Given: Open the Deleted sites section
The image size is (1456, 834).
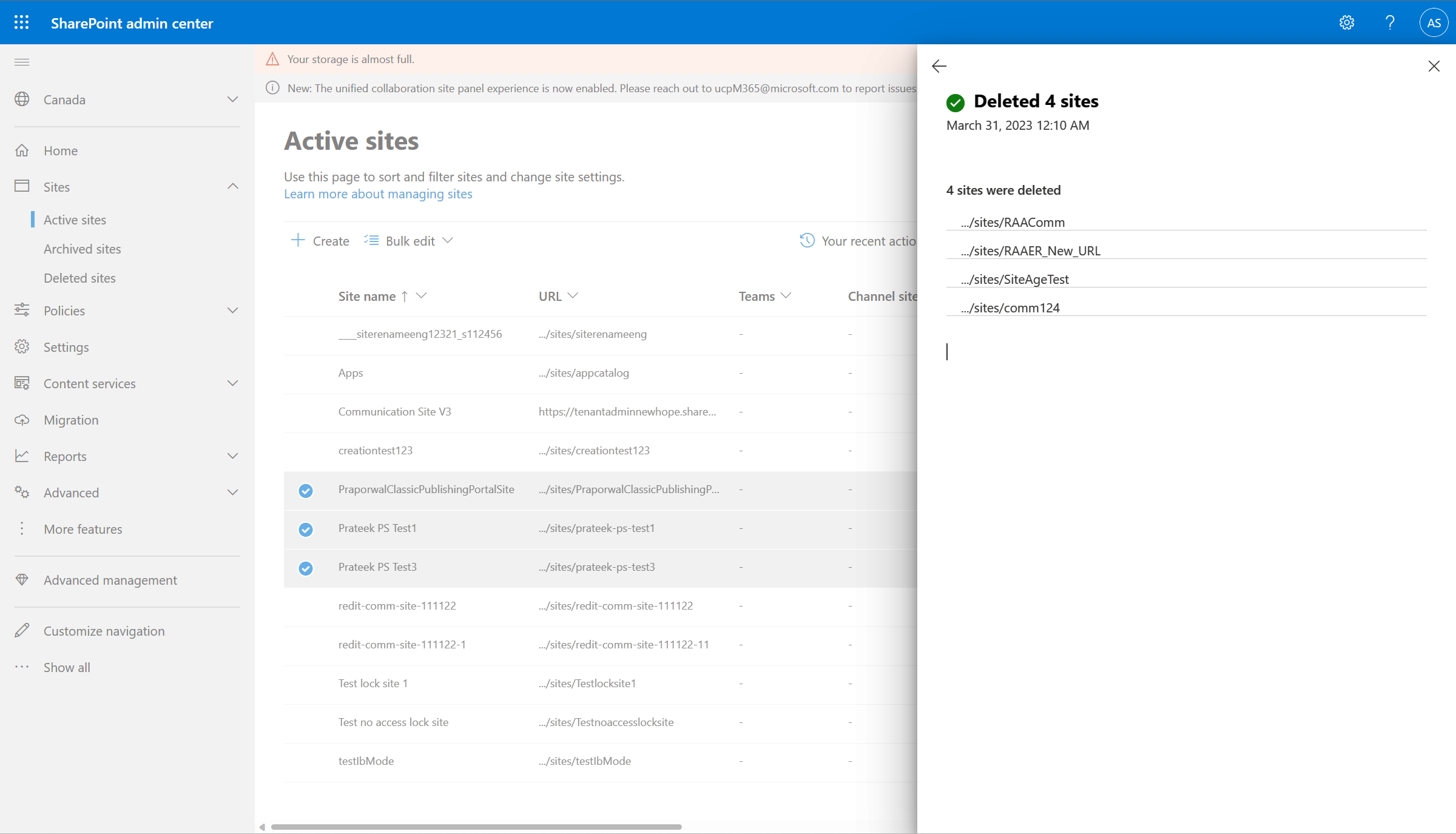Looking at the screenshot, I should click(x=80, y=277).
